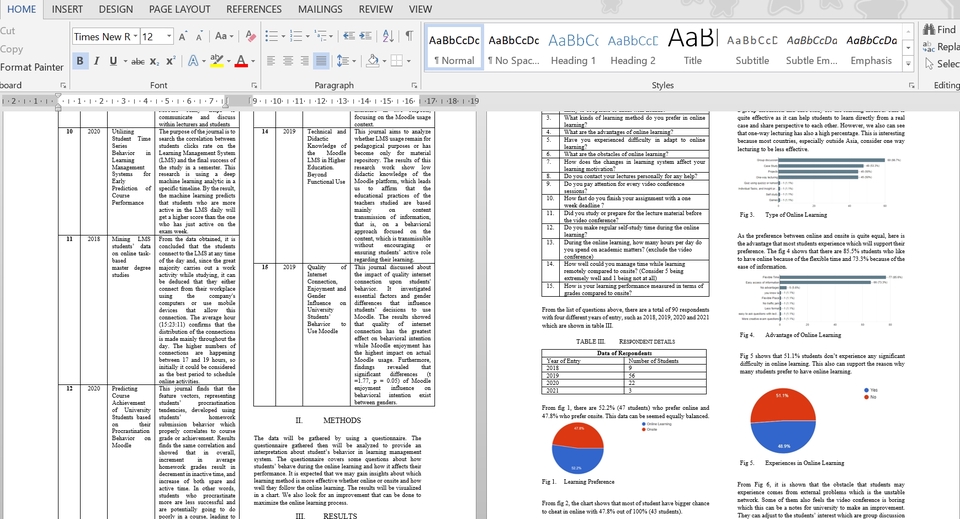This screenshot has width=960, height=519.
Task: Open the REVIEW tab
Action: pyautogui.click(x=375, y=9)
